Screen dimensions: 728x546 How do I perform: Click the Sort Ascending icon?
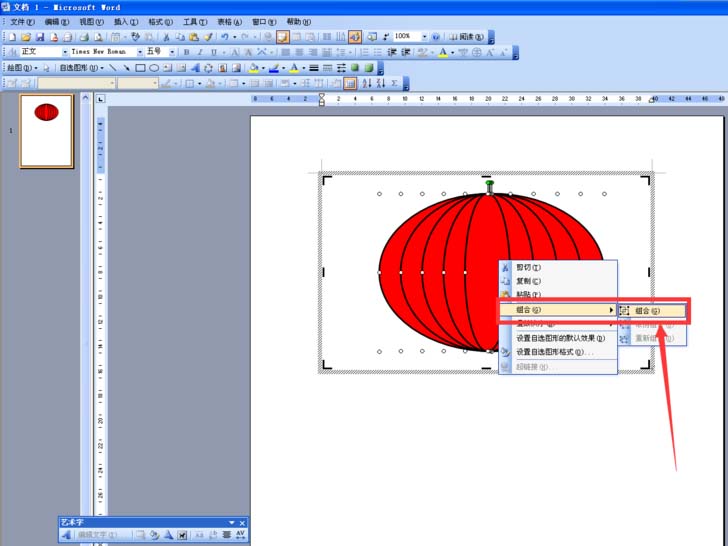[367, 84]
